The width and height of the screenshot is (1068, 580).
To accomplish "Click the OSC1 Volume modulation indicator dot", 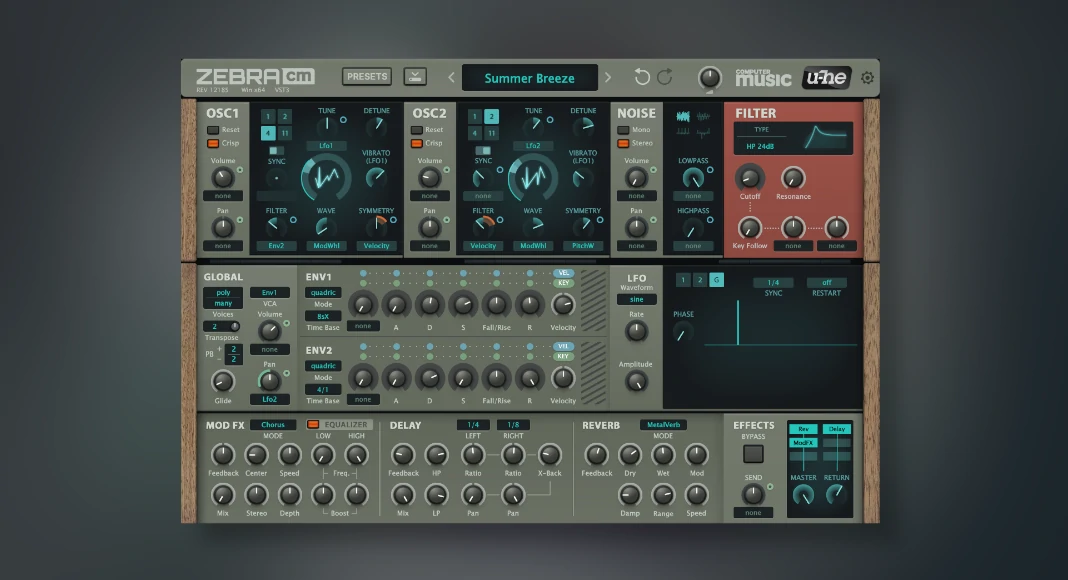I will point(240,170).
